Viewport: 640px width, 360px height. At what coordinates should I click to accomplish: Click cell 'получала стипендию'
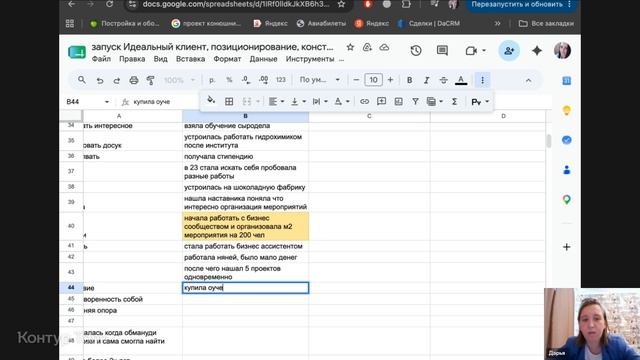click(245, 156)
